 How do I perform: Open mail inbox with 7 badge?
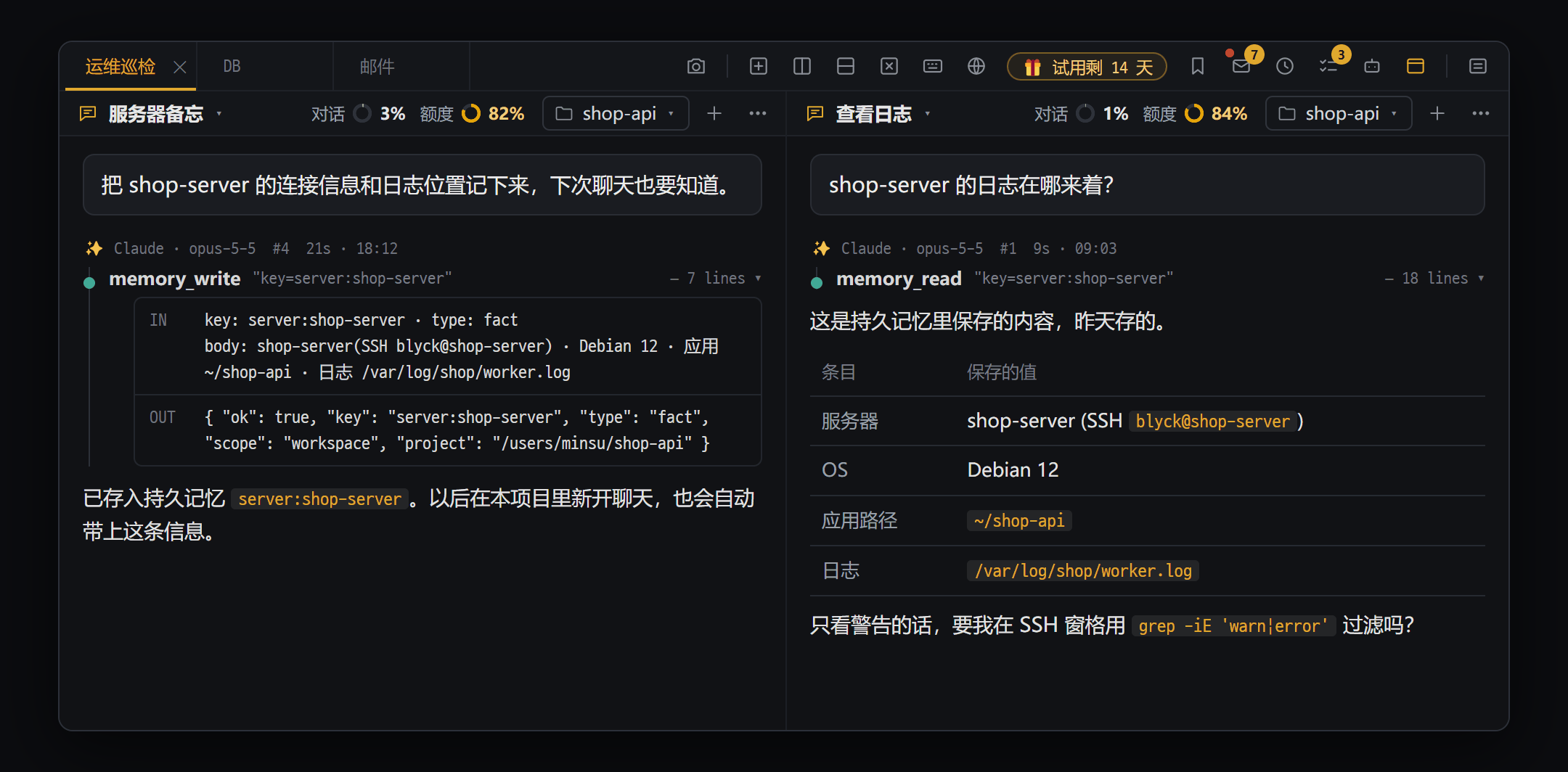[1241, 67]
